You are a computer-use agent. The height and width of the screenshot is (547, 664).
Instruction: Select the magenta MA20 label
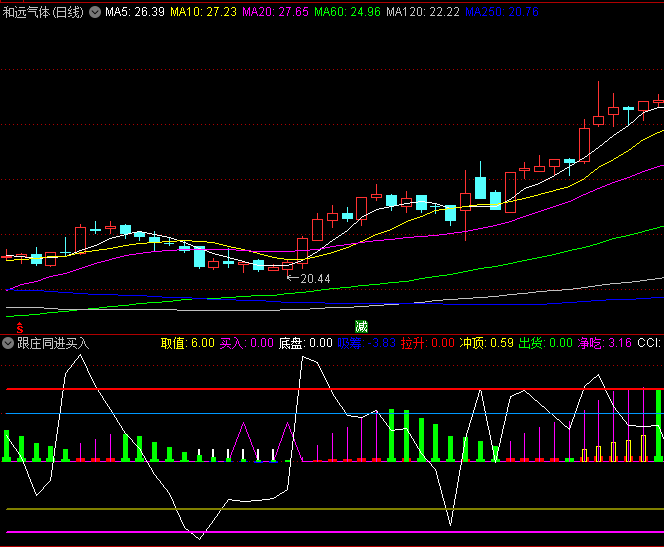275,12
